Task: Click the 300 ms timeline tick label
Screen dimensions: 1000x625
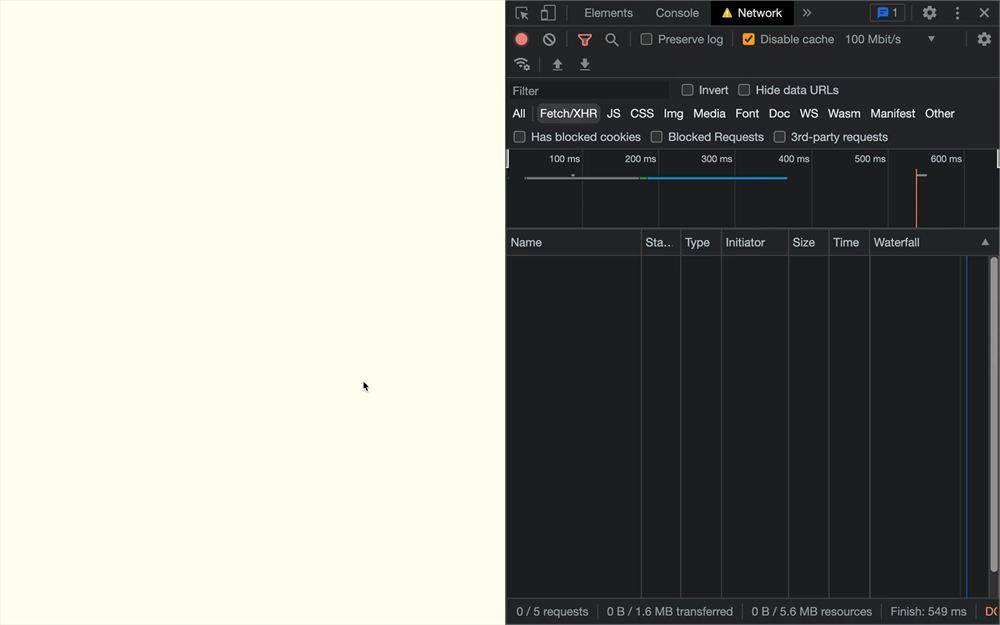Action: click(x=716, y=159)
